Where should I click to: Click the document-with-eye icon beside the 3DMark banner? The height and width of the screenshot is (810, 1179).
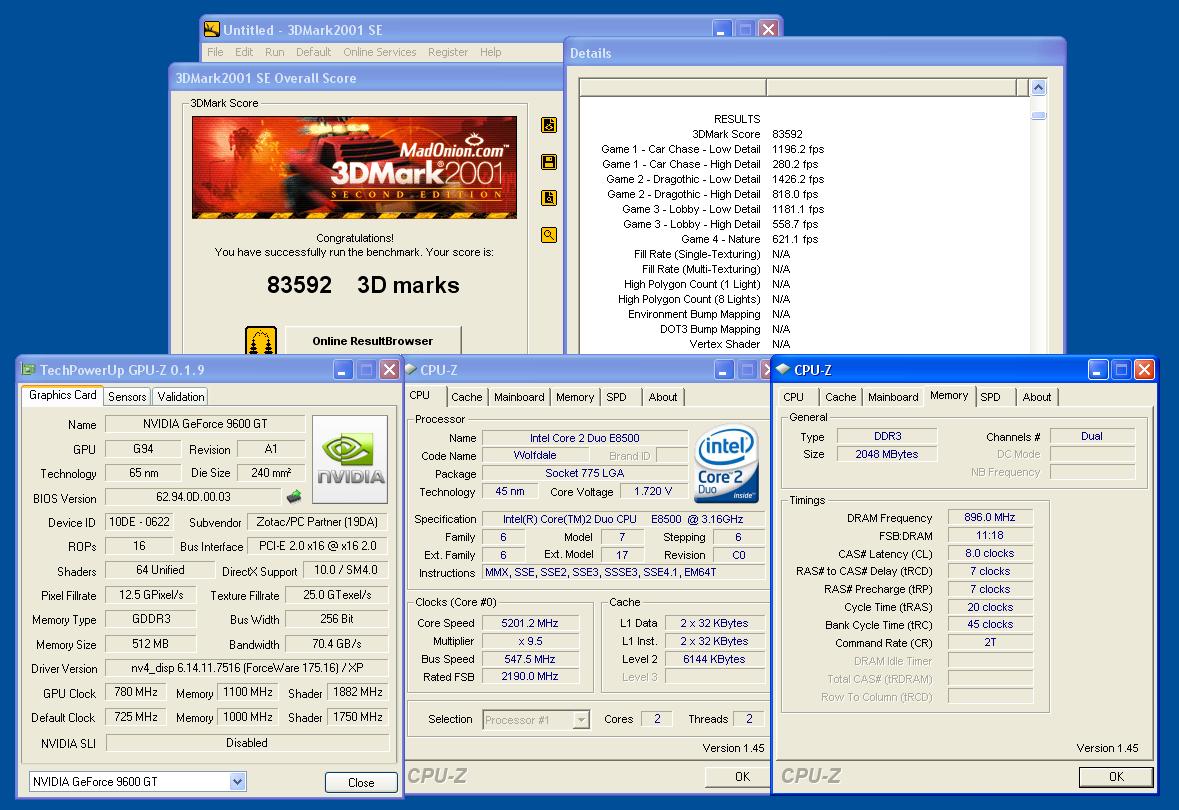549,125
